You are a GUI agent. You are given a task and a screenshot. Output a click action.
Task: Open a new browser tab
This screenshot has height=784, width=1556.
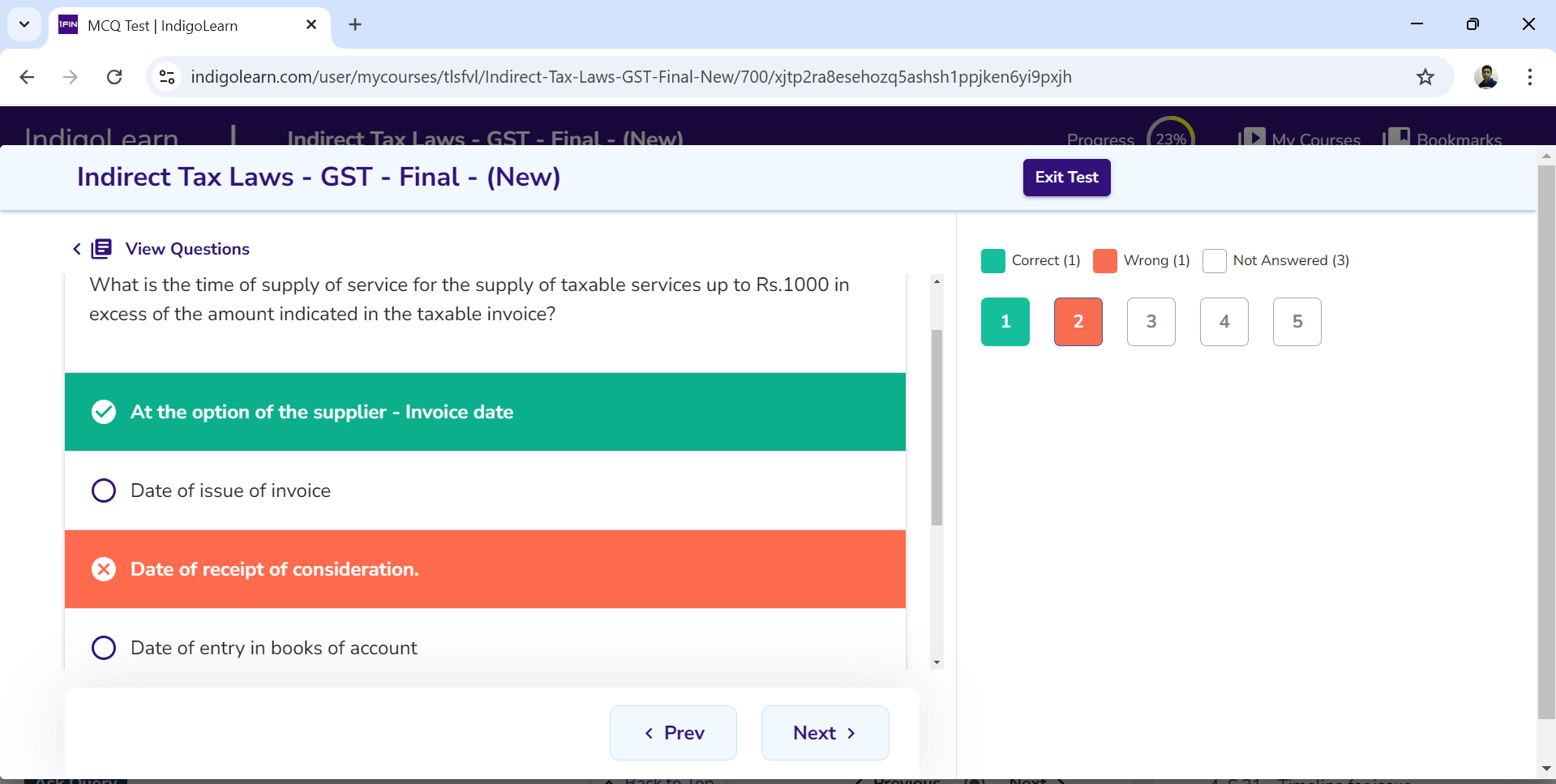(x=355, y=25)
